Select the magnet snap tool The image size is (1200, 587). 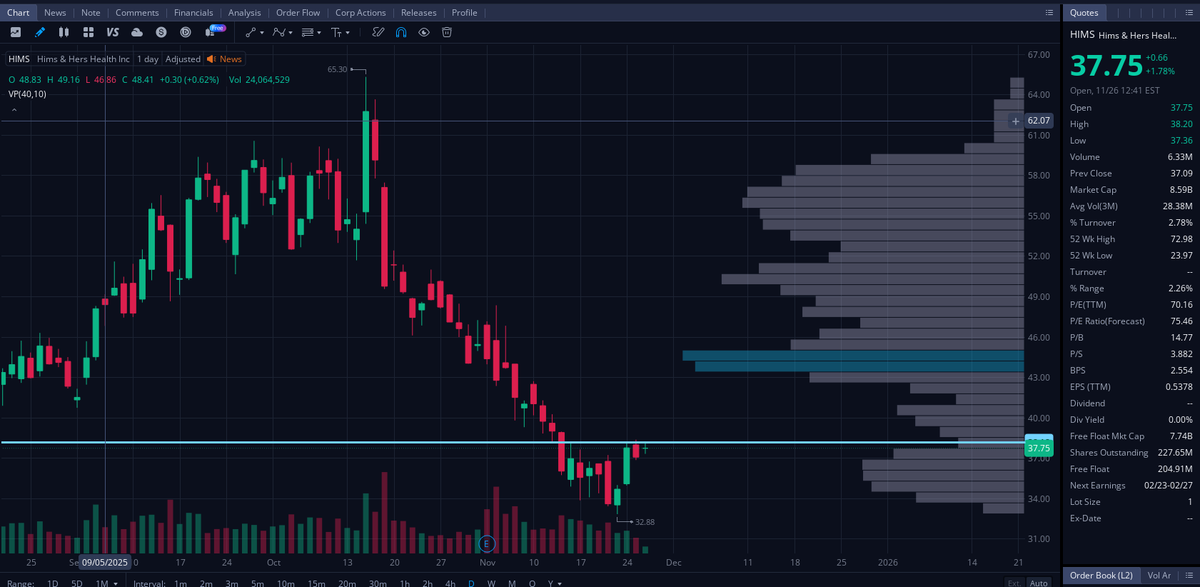click(402, 32)
